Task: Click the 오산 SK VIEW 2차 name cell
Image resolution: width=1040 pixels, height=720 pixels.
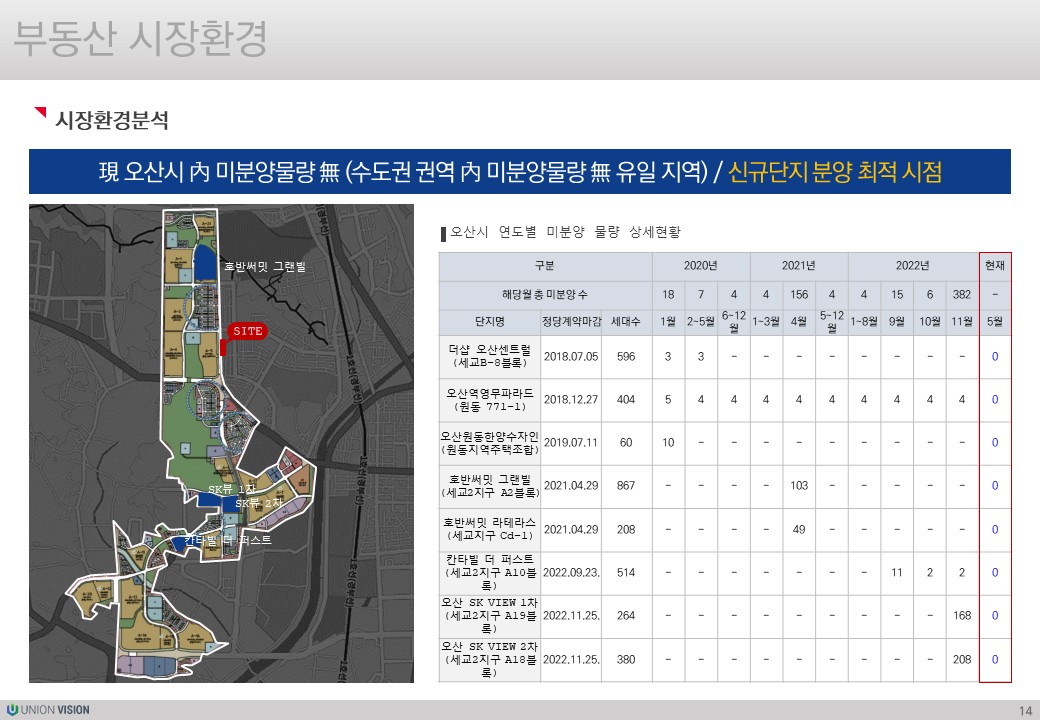Action: [489, 659]
